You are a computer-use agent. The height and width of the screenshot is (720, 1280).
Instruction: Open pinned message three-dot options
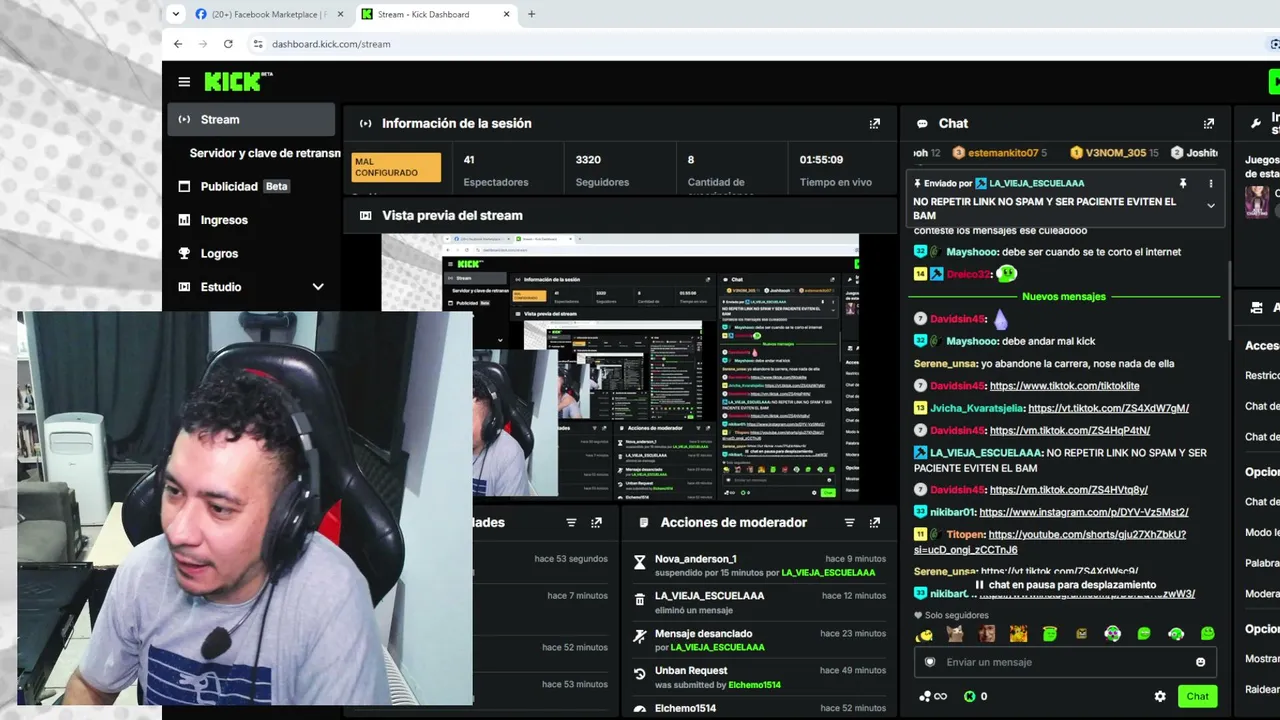[1211, 184]
